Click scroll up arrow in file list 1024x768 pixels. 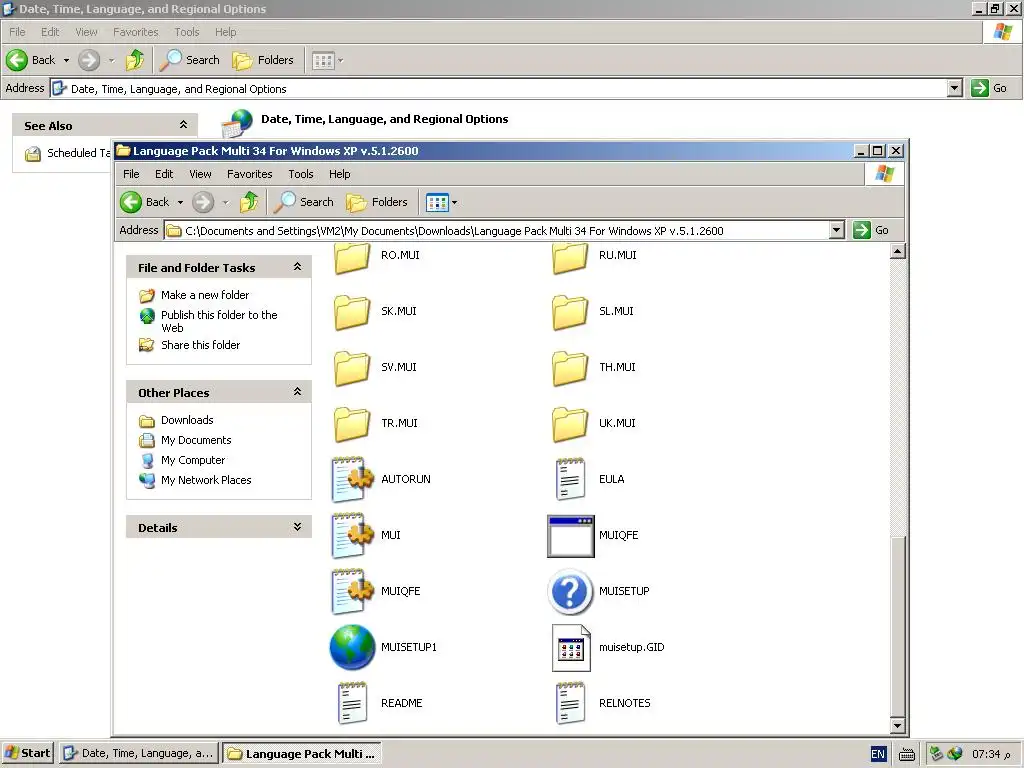(897, 251)
